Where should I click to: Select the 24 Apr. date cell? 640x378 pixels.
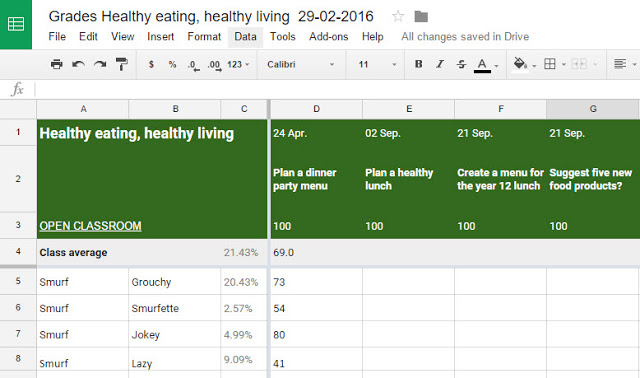(316, 133)
